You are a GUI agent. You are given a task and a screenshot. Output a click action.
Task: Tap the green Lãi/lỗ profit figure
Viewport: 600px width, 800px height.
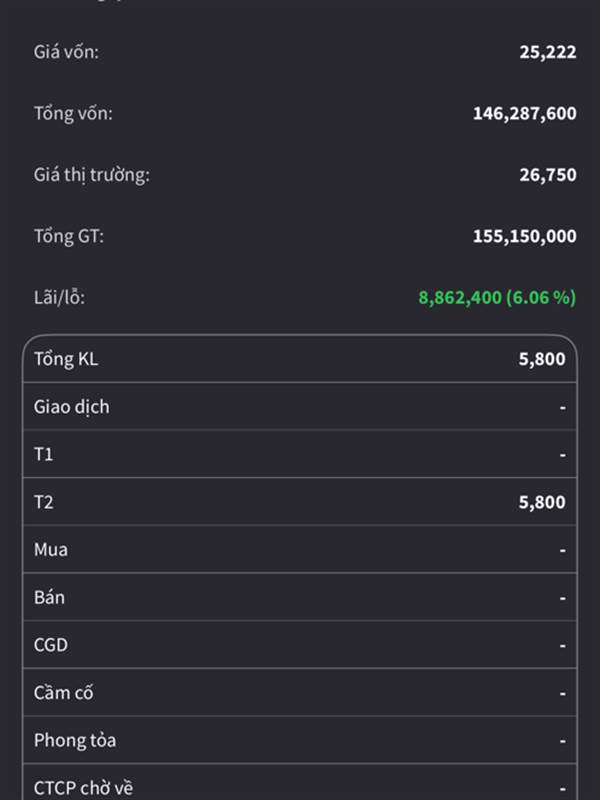pyautogui.click(x=497, y=297)
